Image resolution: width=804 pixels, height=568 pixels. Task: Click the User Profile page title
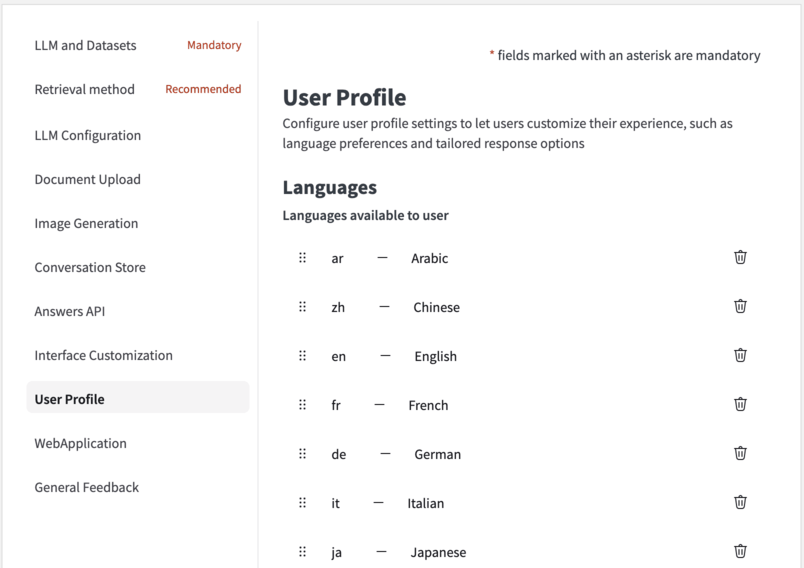[x=345, y=97]
